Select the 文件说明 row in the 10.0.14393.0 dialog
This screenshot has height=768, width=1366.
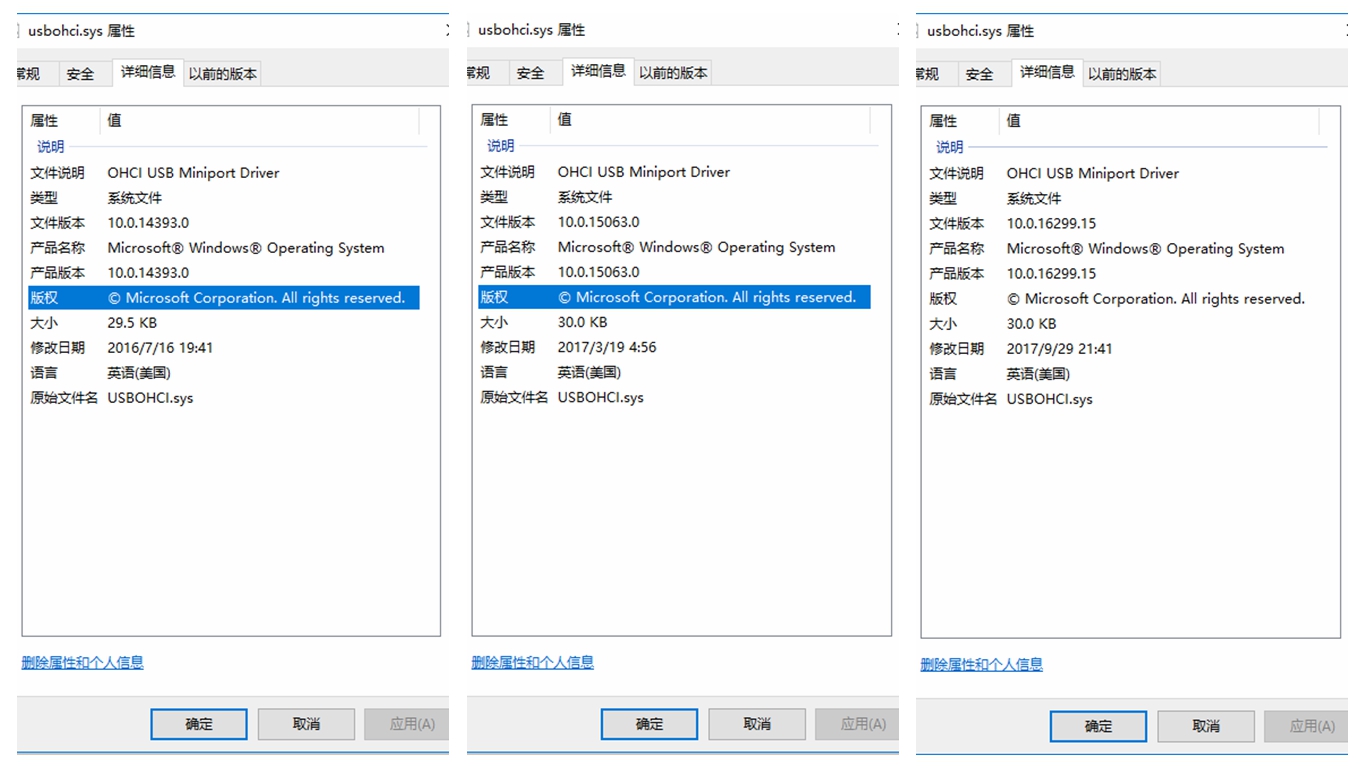[x=224, y=173]
